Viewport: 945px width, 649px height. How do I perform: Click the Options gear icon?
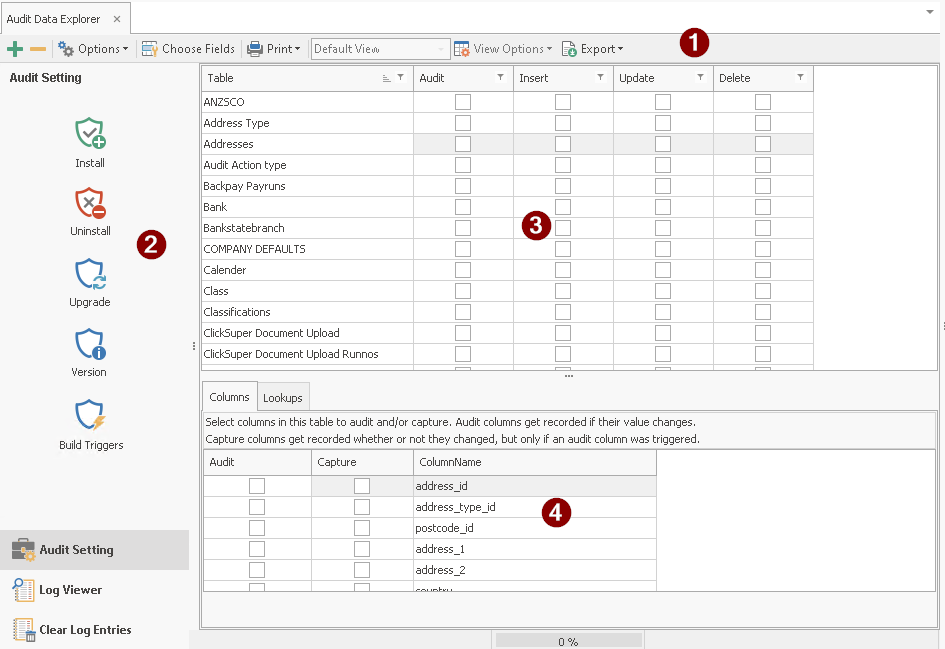(x=66, y=49)
